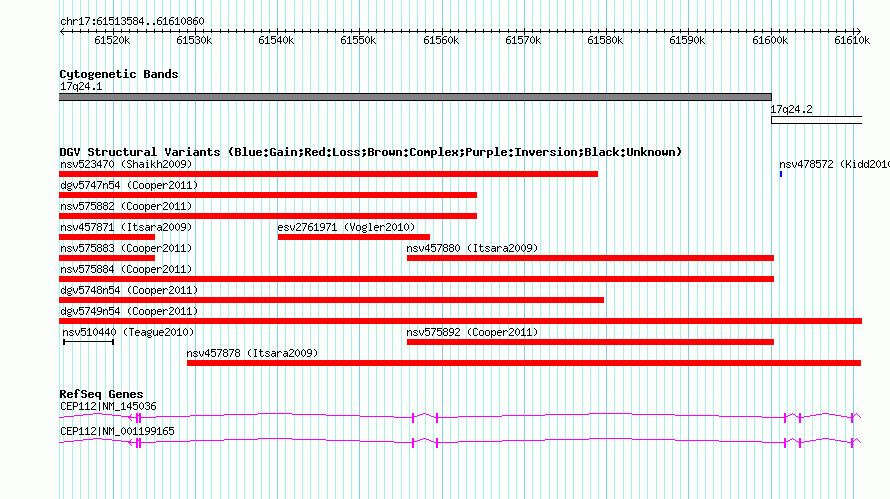
Task: Click the CEP112|NM_001199165 gene label
Action: (117, 431)
